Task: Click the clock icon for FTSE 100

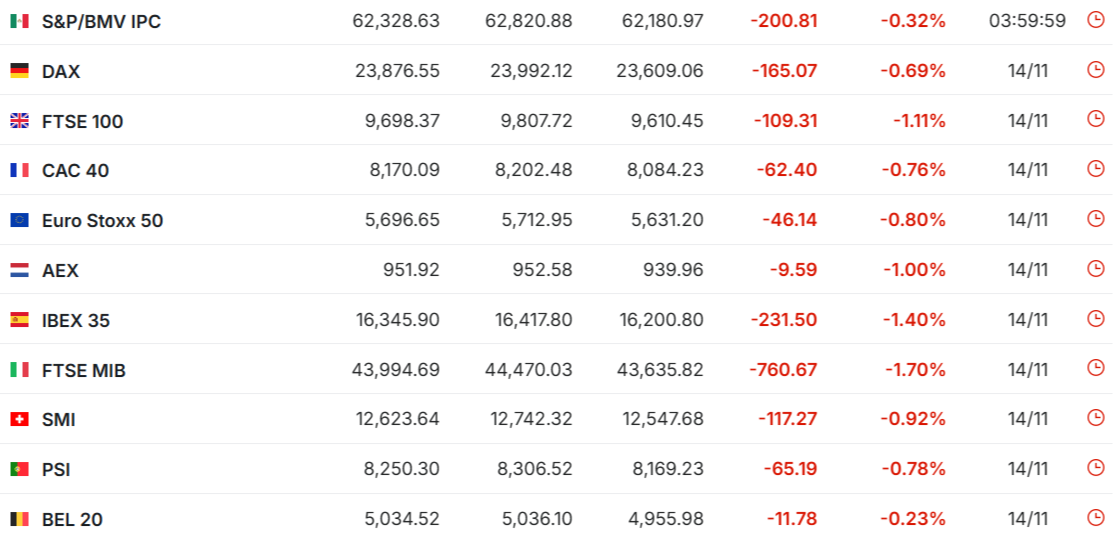Action: (1095, 120)
